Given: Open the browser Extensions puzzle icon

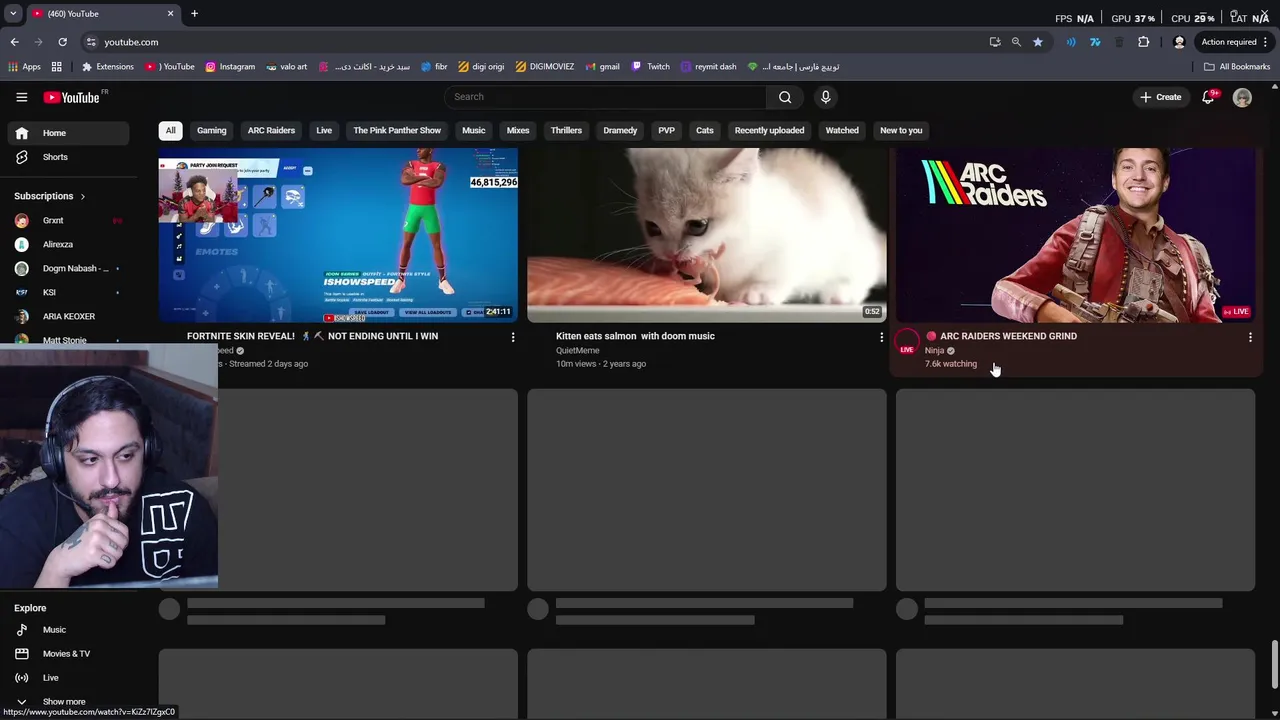Looking at the screenshot, I should click(x=1144, y=42).
